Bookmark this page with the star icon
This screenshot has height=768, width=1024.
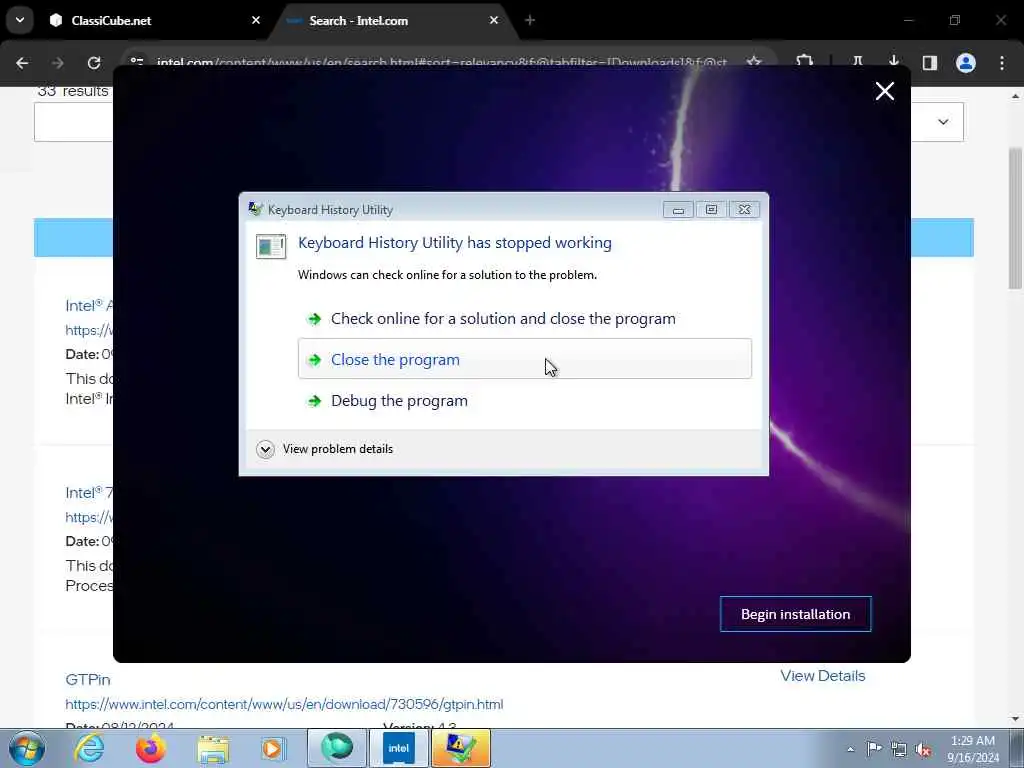754,62
